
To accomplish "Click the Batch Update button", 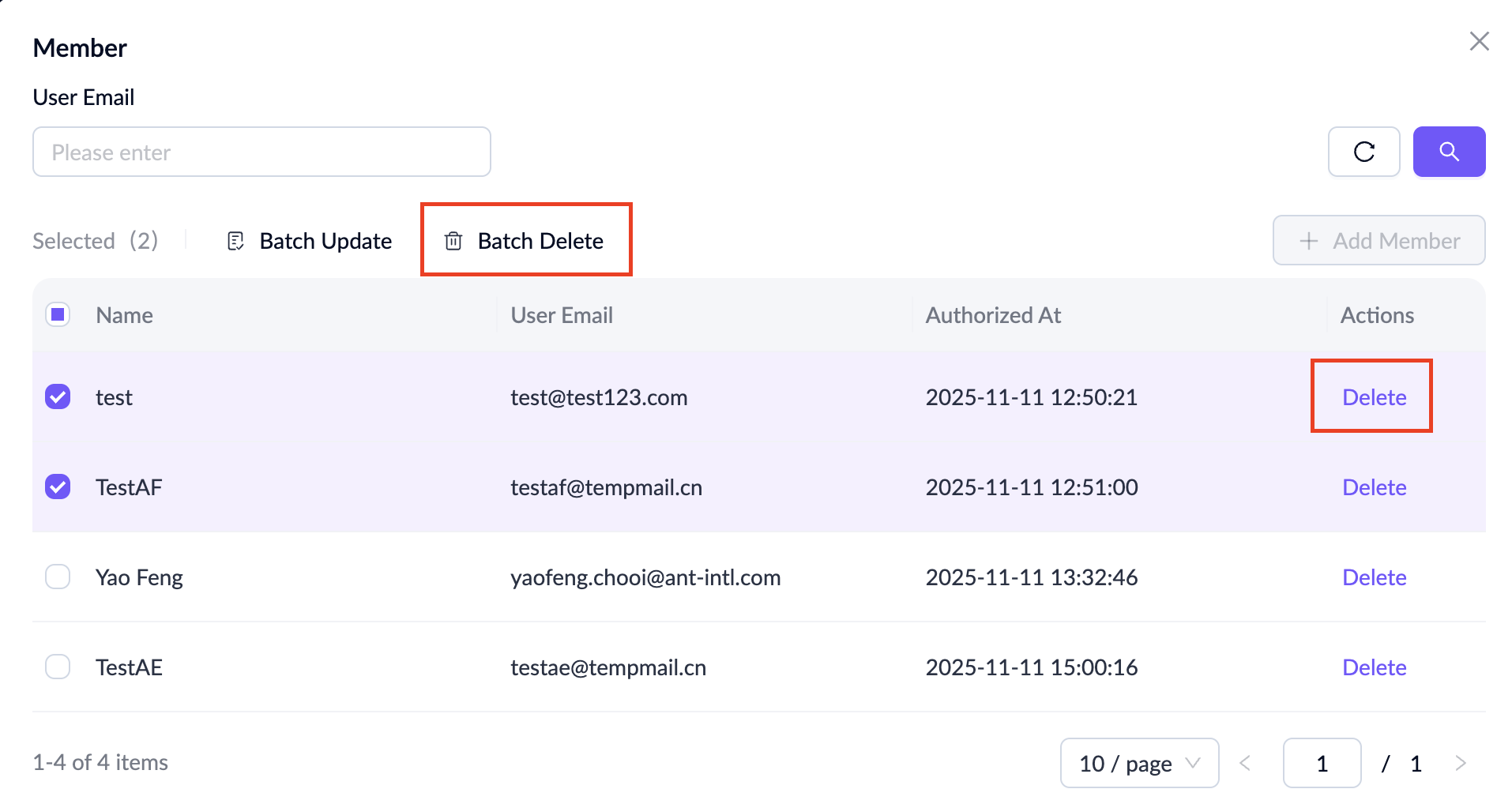I will [310, 240].
